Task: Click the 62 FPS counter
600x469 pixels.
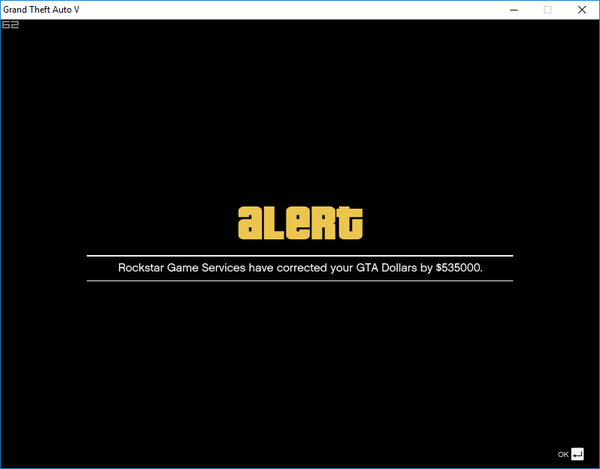Action: (x=10, y=25)
